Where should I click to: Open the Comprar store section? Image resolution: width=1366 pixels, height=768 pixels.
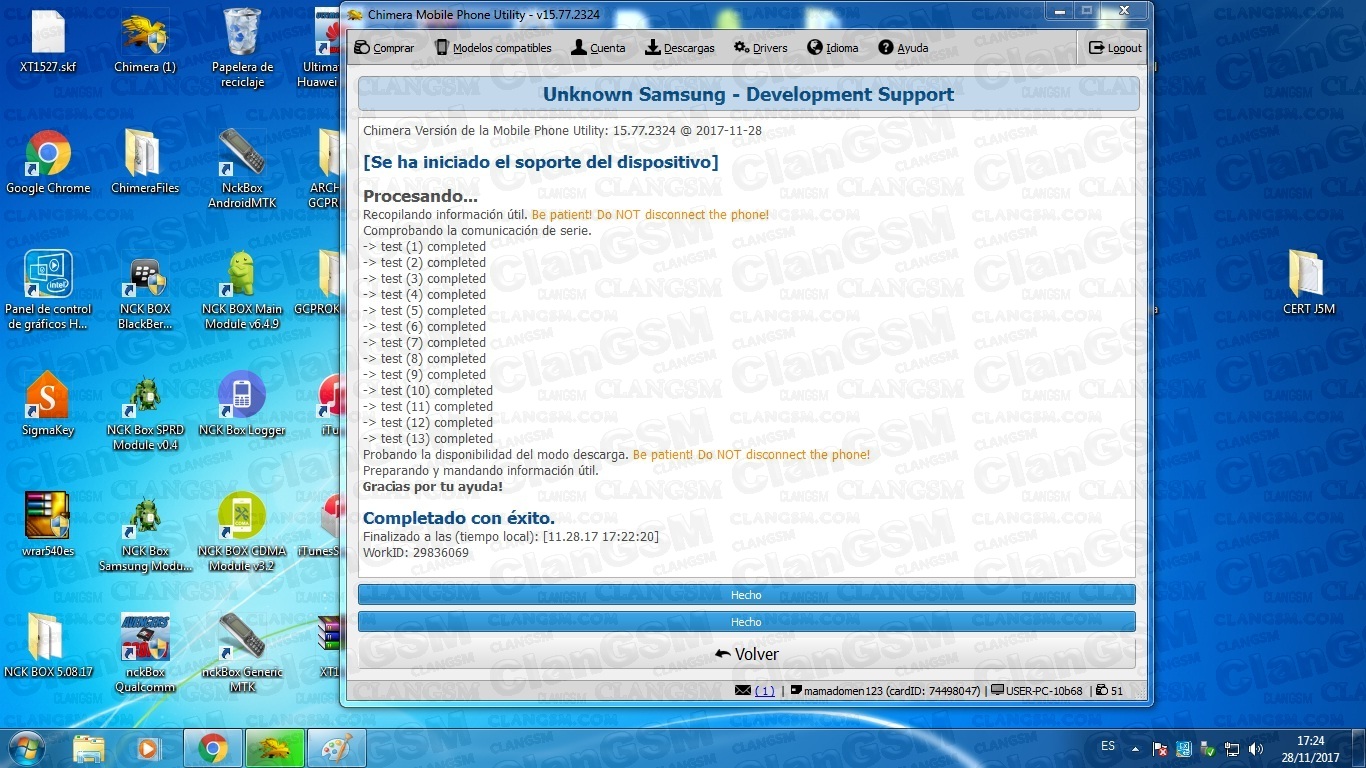385,48
